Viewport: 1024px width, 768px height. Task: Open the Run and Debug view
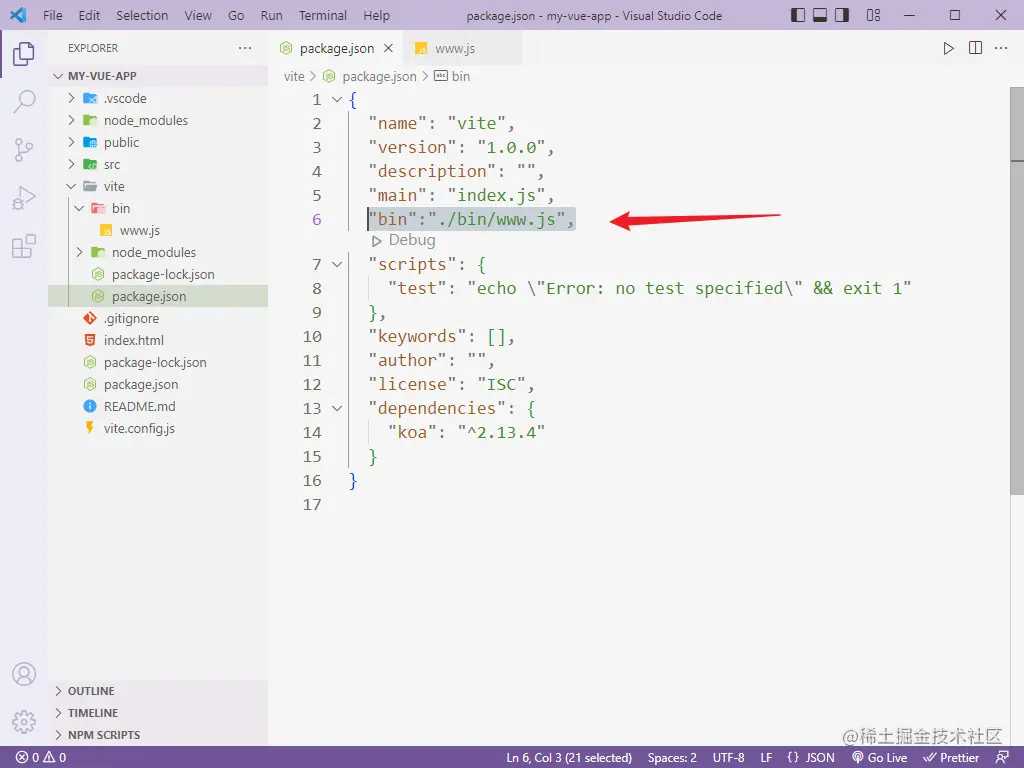point(24,198)
